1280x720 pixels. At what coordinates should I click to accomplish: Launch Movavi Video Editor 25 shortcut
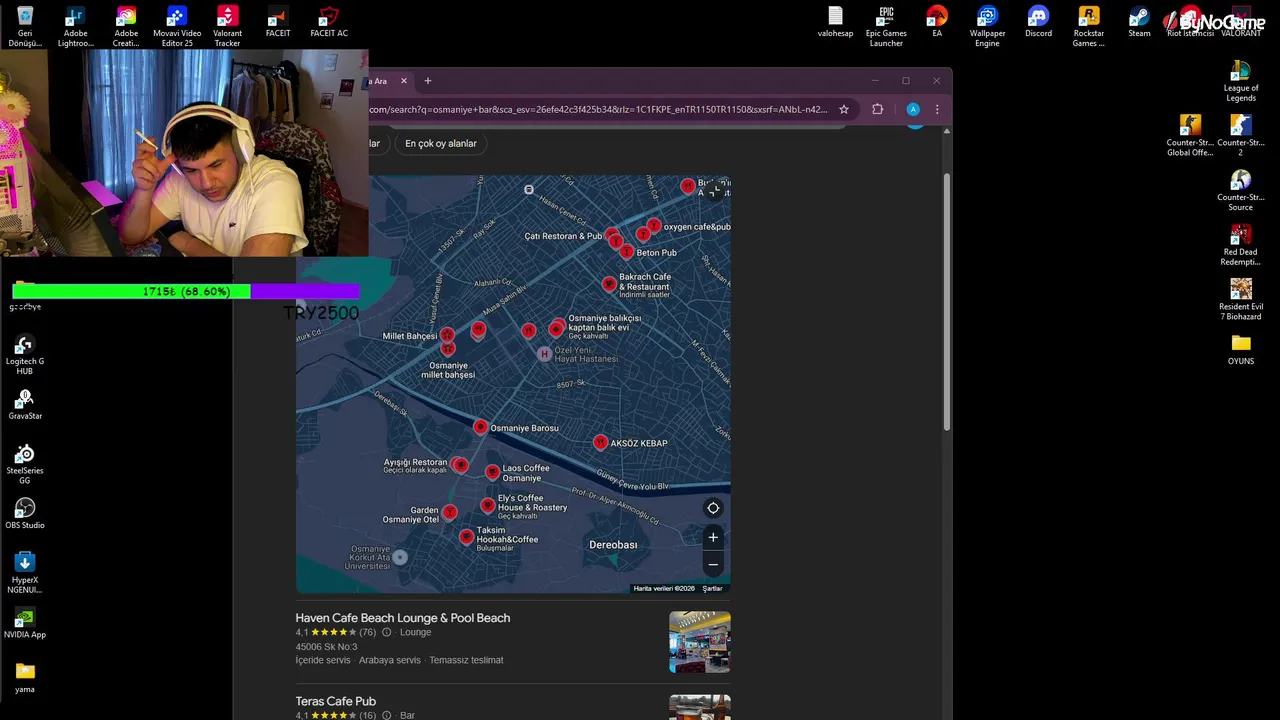(177, 26)
